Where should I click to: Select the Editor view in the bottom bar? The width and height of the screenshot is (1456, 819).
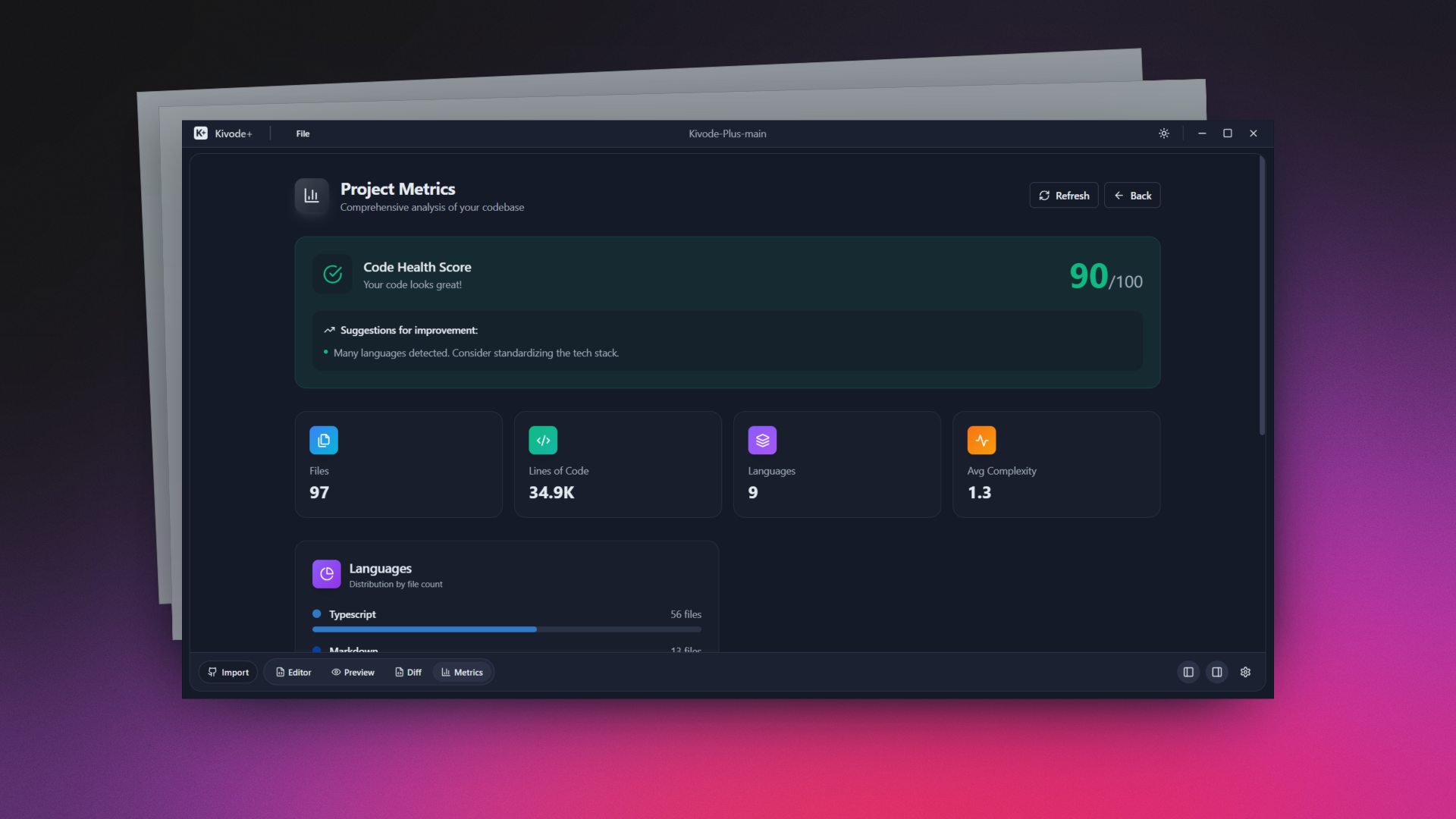[293, 672]
